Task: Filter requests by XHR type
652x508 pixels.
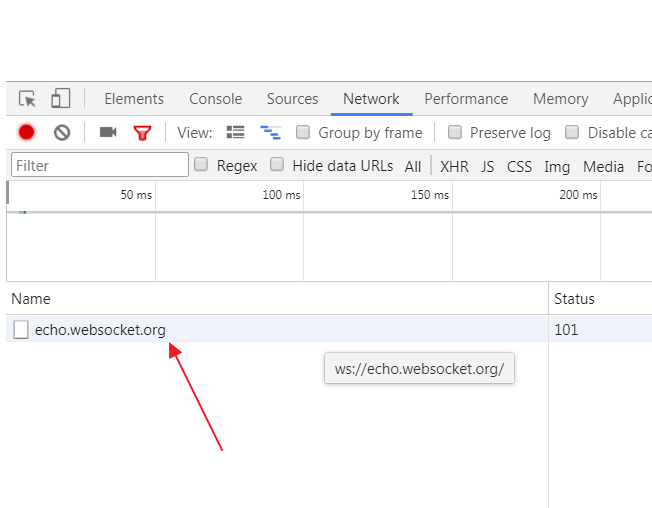Action: coord(454,167)
